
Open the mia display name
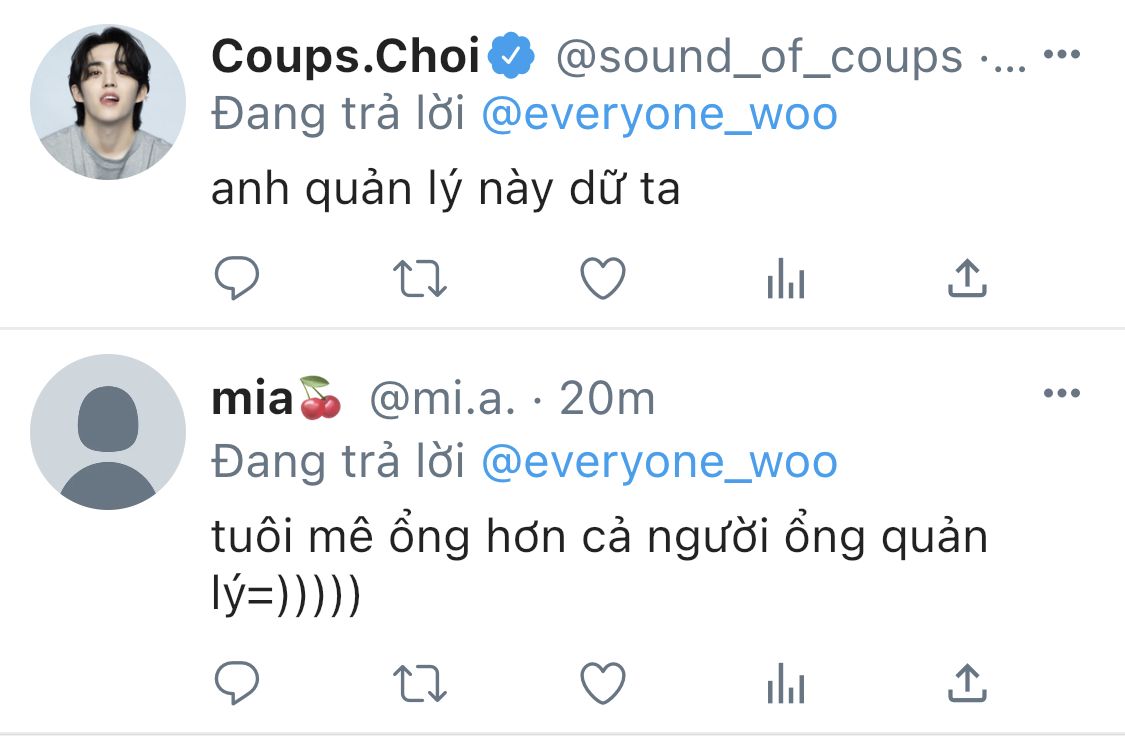click(253, 399)
